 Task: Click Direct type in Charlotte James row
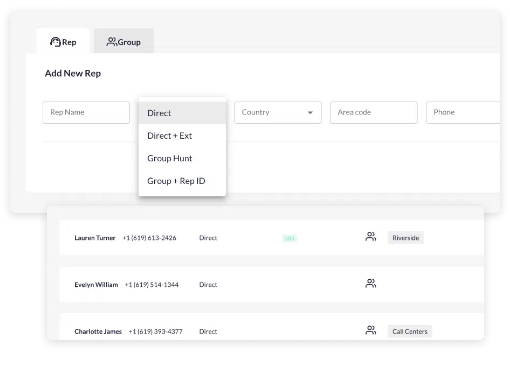point(208,332)
